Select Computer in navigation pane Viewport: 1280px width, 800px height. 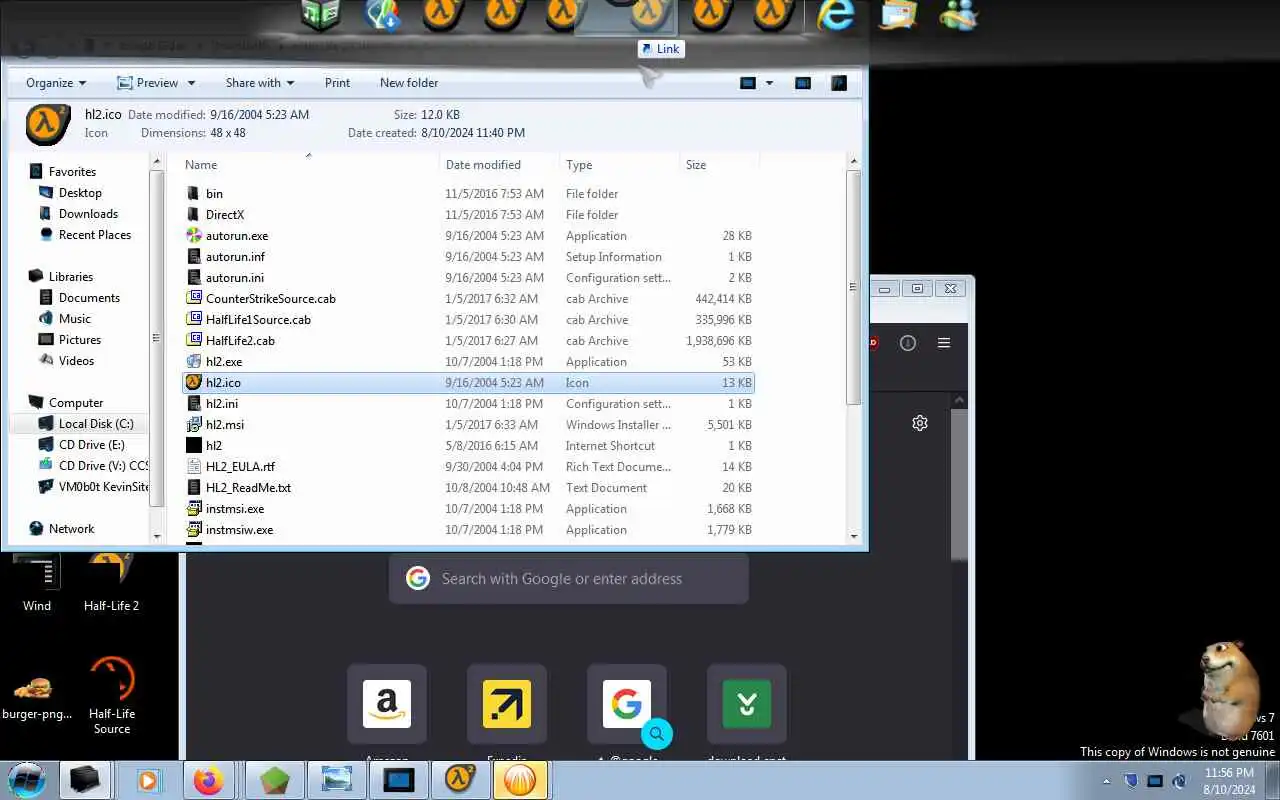tap(76, 403)
